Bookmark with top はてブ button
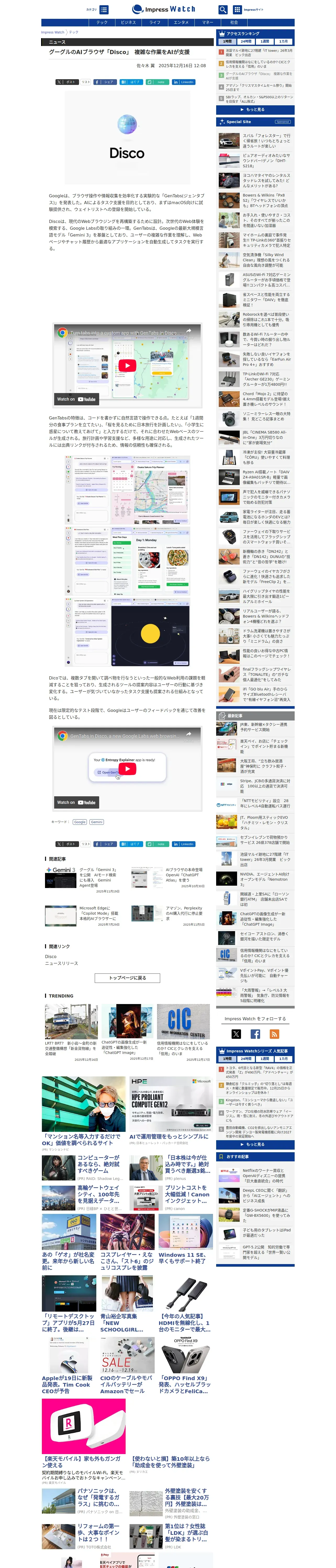 click(x=131, y=82)
